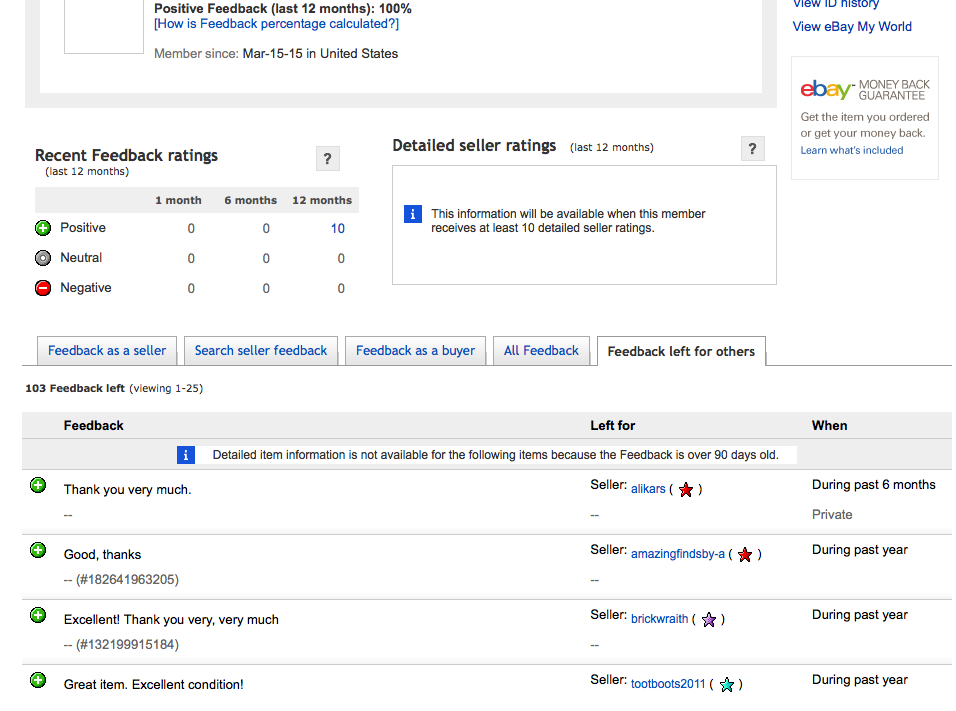Open the Search seller feedback tab
This screenshot has width=956, height=711.
261,351
